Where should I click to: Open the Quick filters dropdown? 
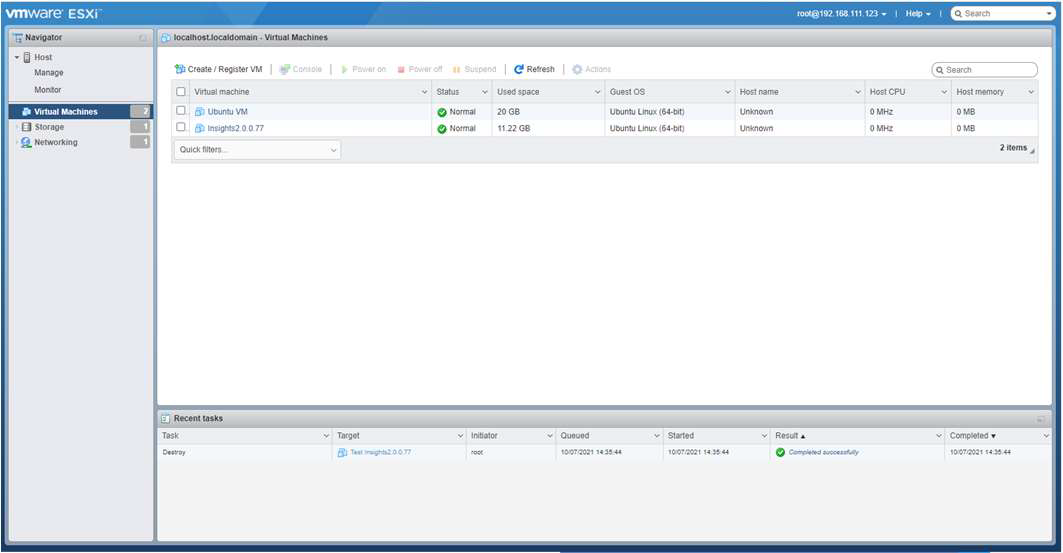pos(258,150)
